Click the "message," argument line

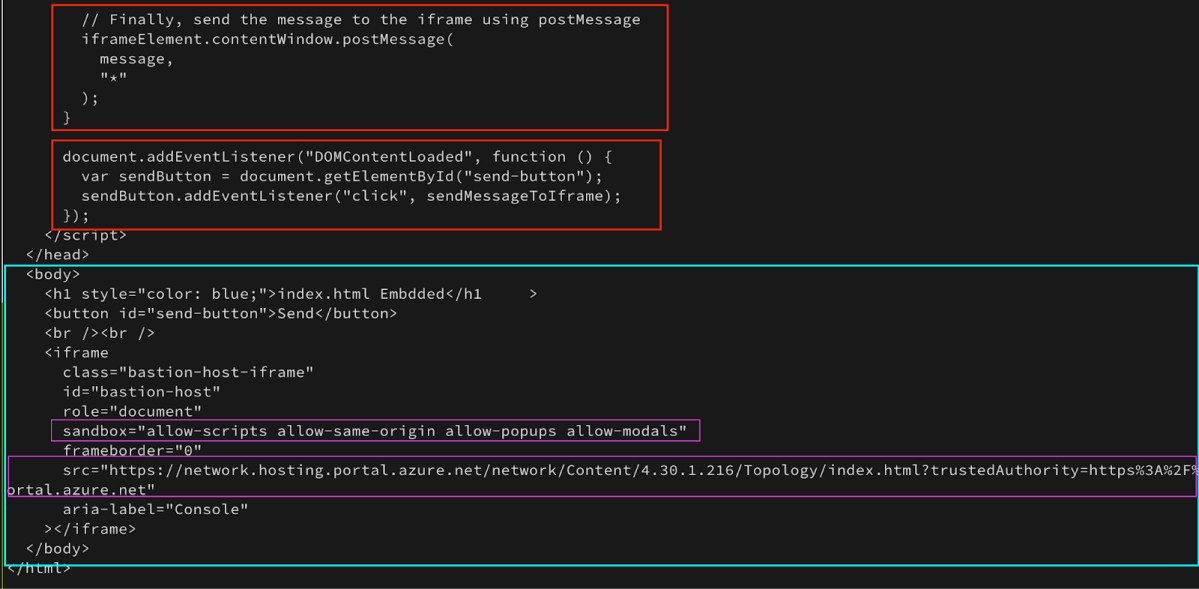(137, 59)
